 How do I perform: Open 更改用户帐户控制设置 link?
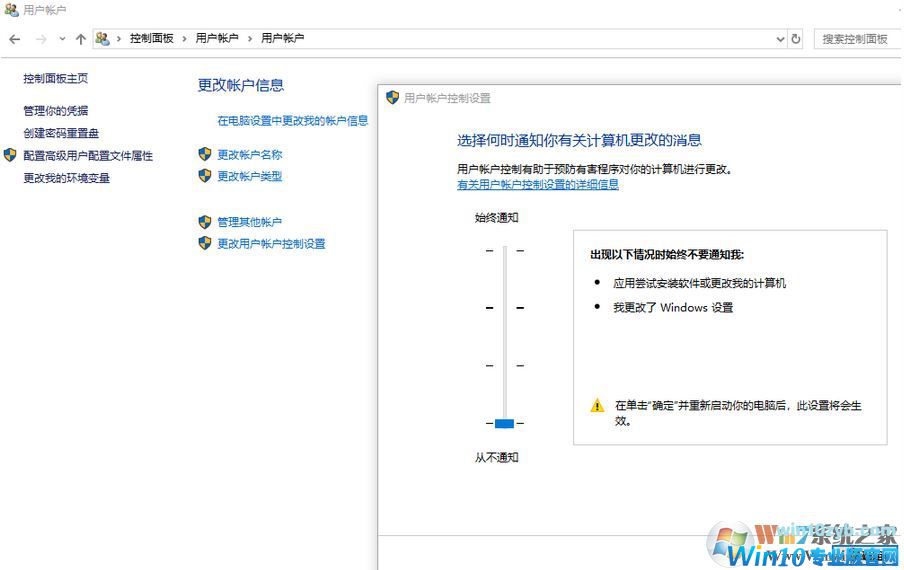coord(272,244)
